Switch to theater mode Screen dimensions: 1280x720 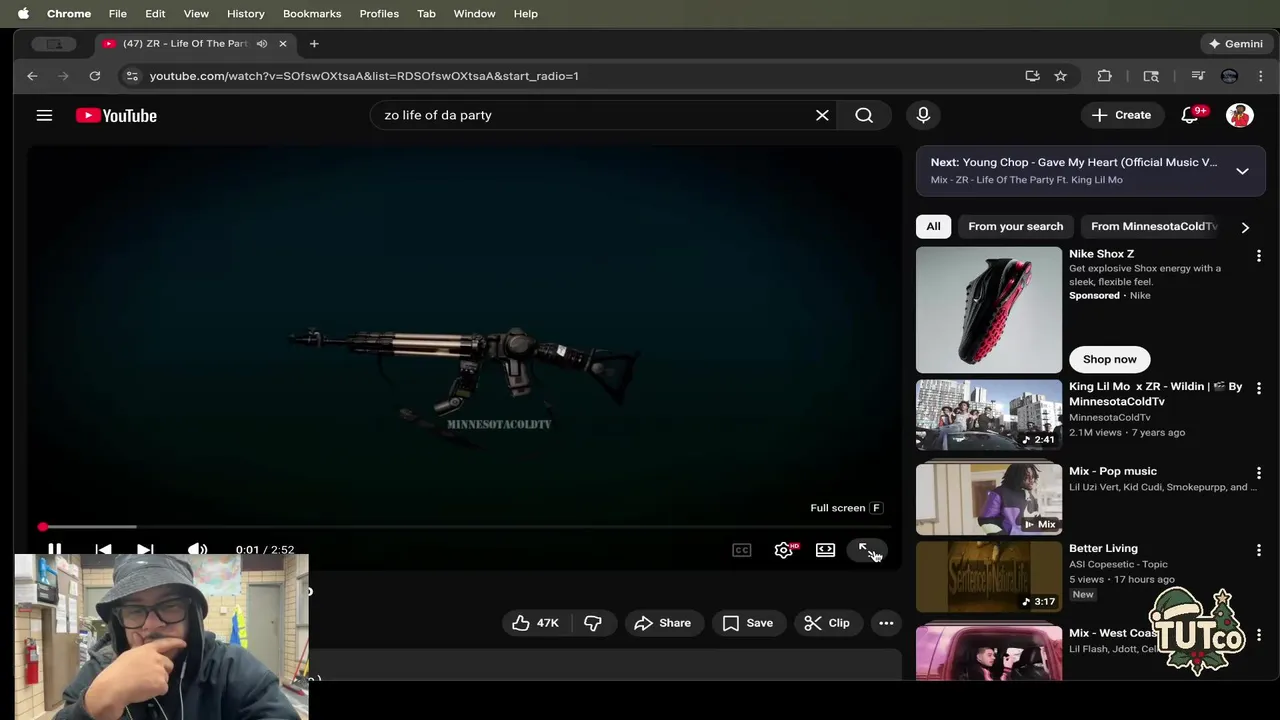tap(825, 550)
